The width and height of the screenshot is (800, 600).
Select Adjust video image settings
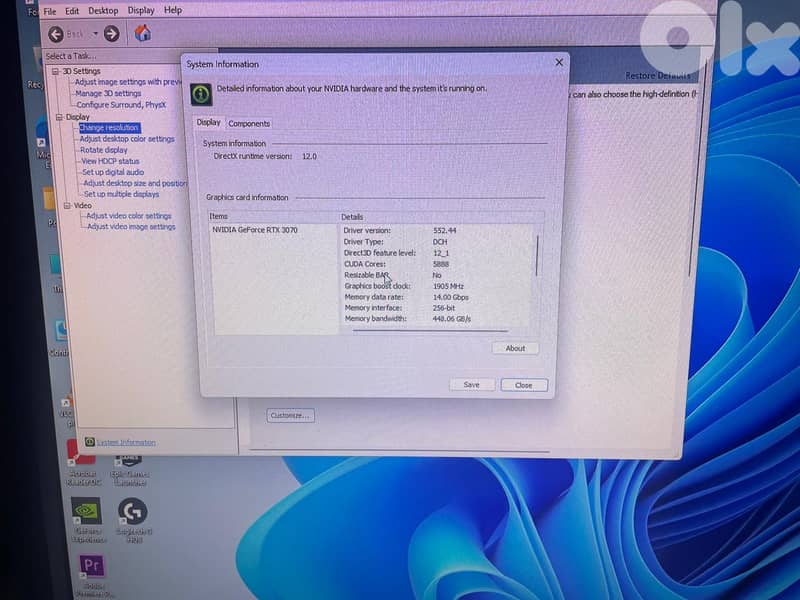(x=131, y=227)
